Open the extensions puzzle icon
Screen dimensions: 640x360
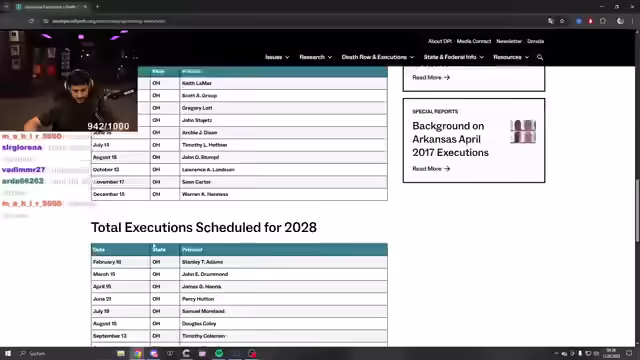603,21
